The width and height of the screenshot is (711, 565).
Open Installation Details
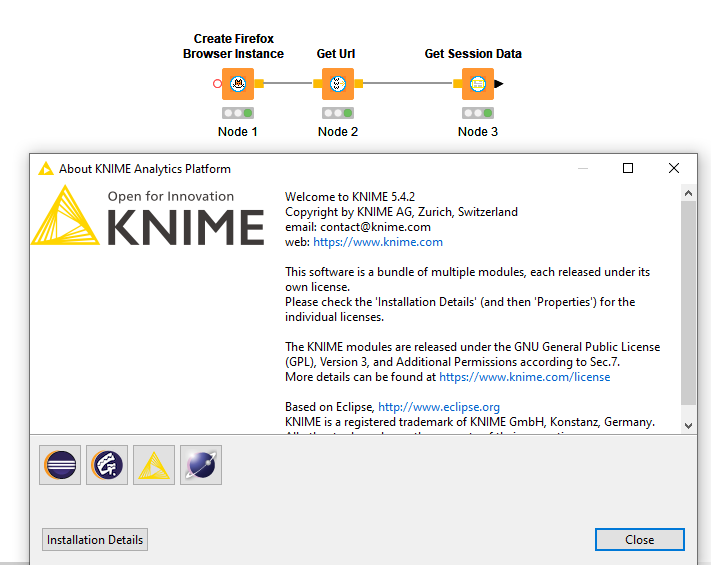pos(95,540)
